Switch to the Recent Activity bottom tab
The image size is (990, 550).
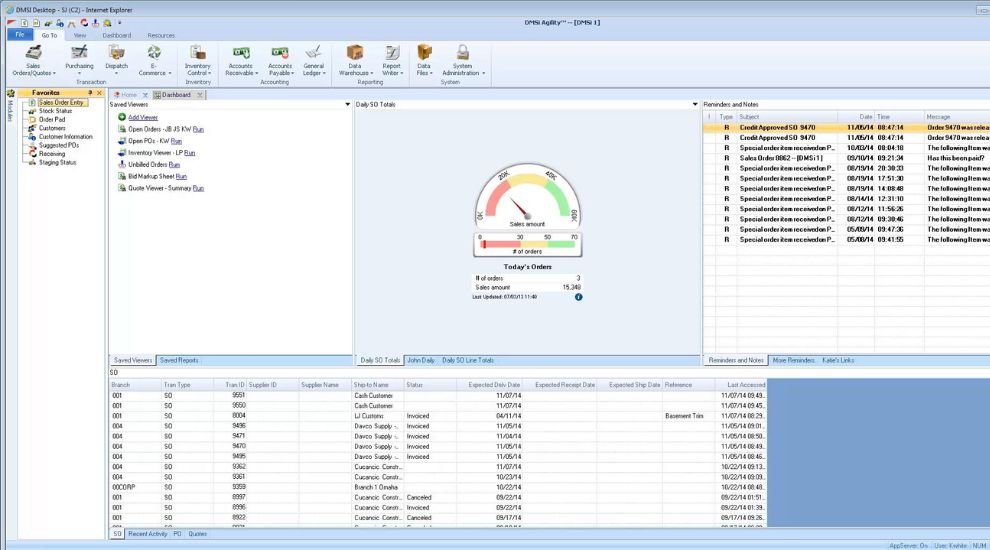coord(148,534)
